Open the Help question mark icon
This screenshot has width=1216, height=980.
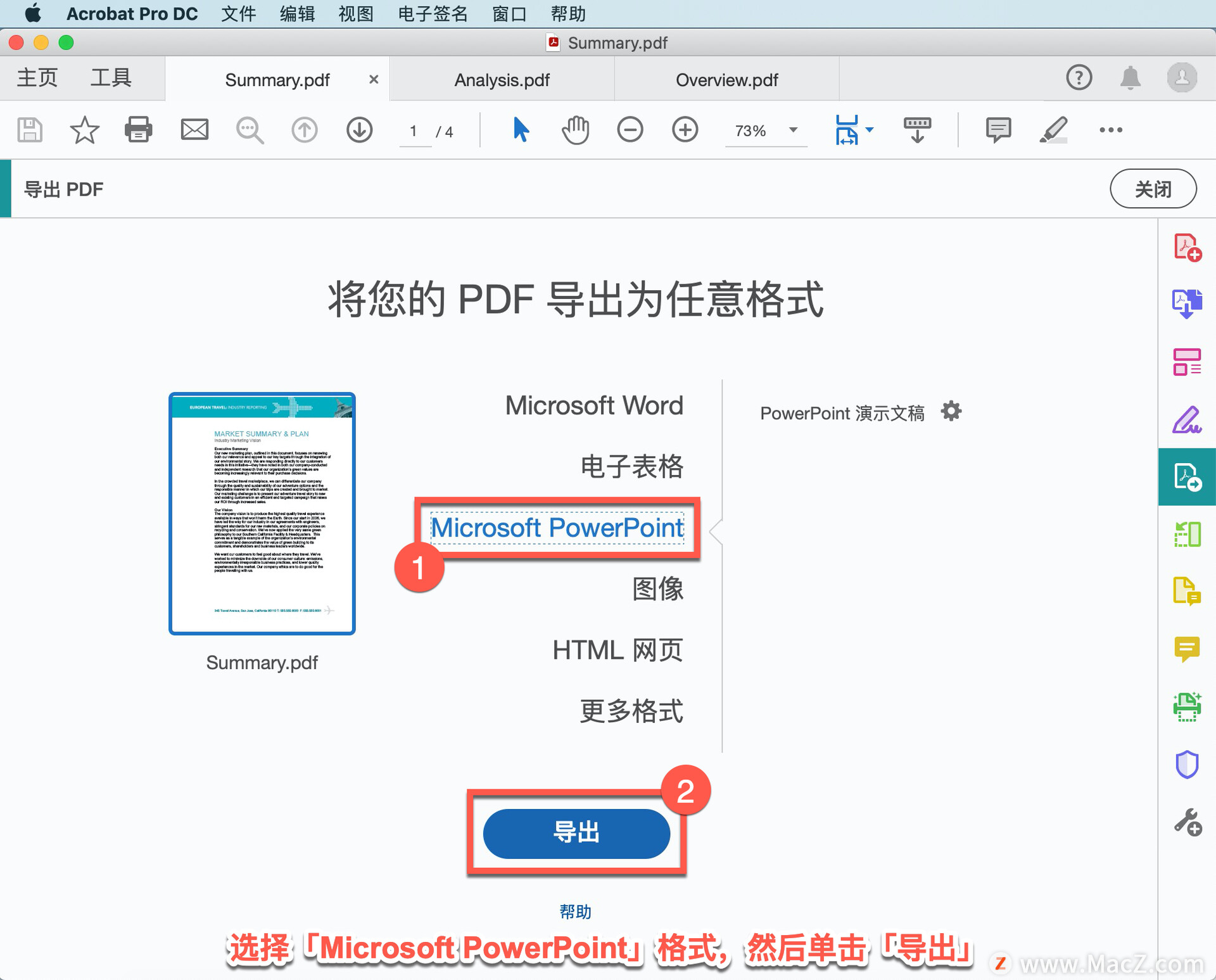1079,78
